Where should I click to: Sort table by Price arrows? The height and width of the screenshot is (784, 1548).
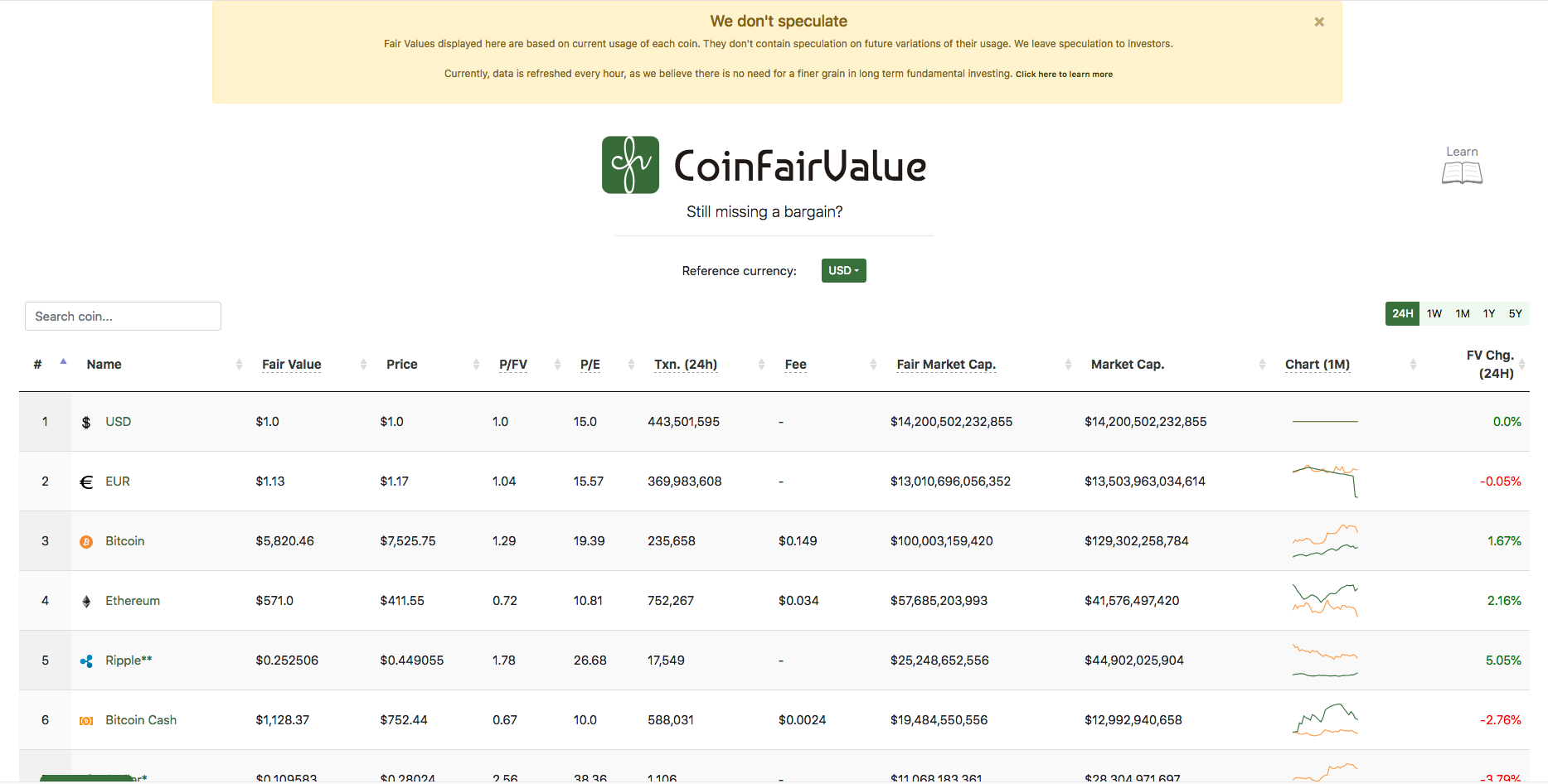[476, 365]
